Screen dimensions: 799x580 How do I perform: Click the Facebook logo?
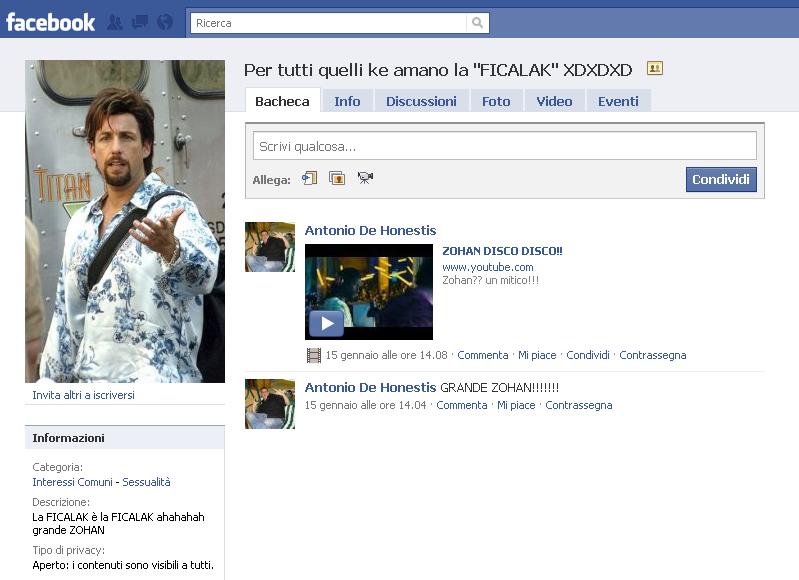point(50,21)
